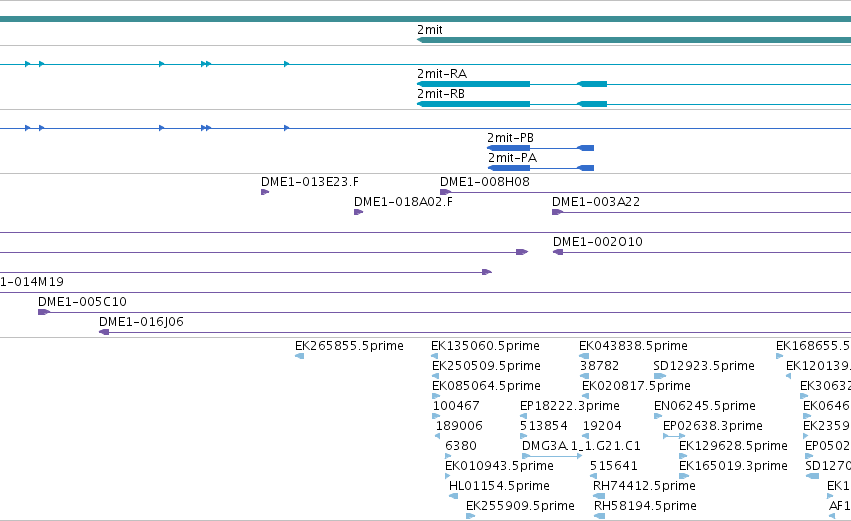The height and width of the screenshot is (521, 851).
Task: Select the EK043838.5prime EST label
Action: pos(633,346)
